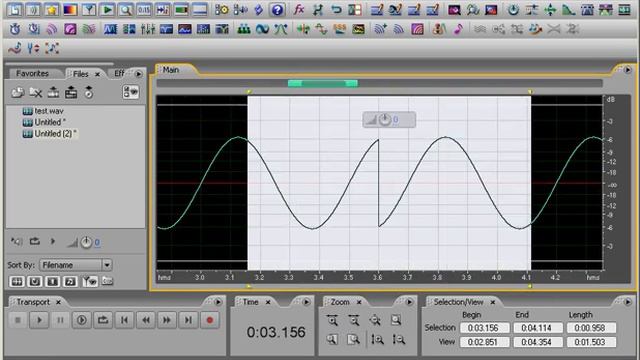
Task: Open the Sort By Filename dropdown
Action: pyautogui.click(x=75, y=265)
